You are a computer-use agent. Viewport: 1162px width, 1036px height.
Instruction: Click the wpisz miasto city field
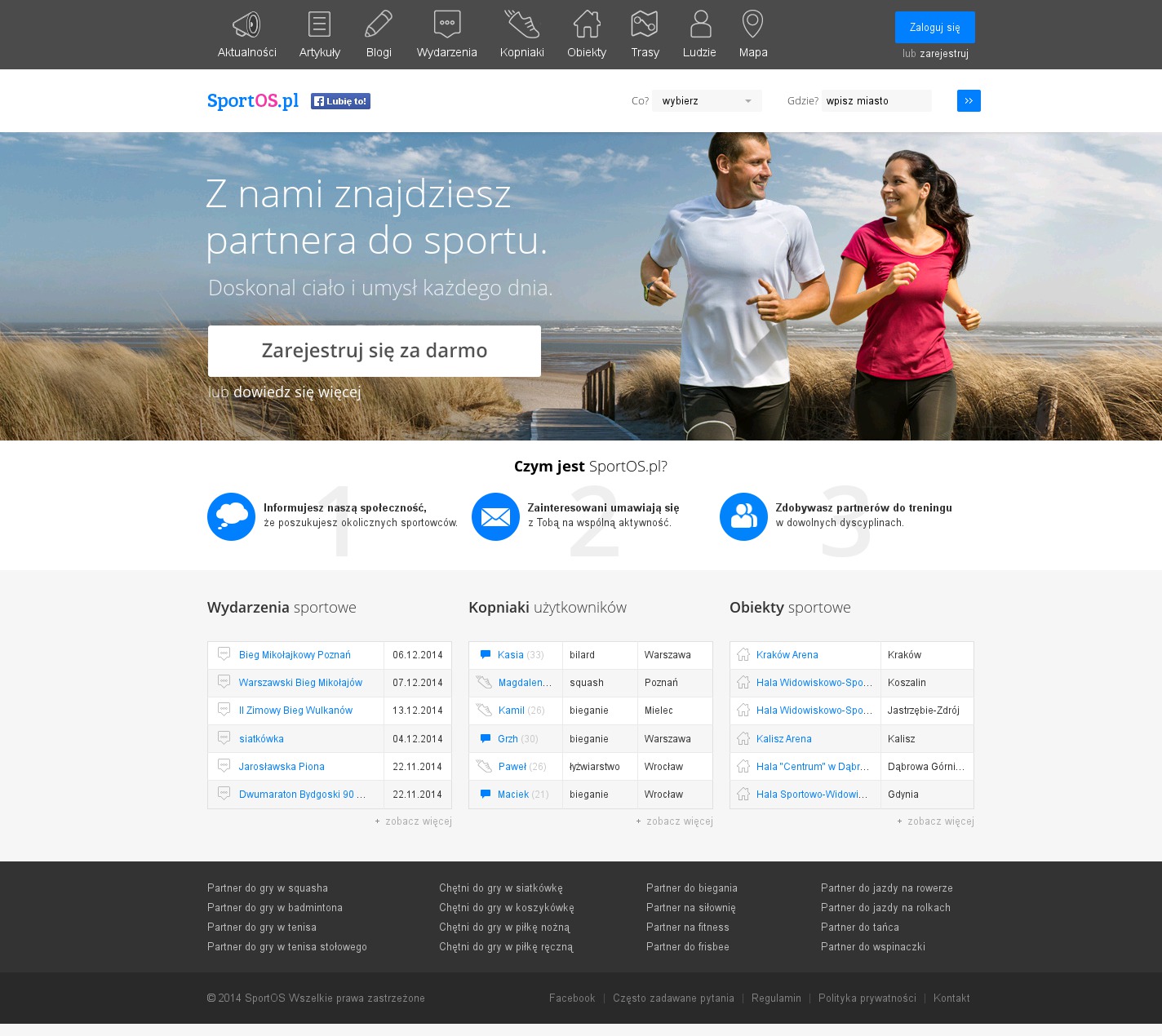876,101
